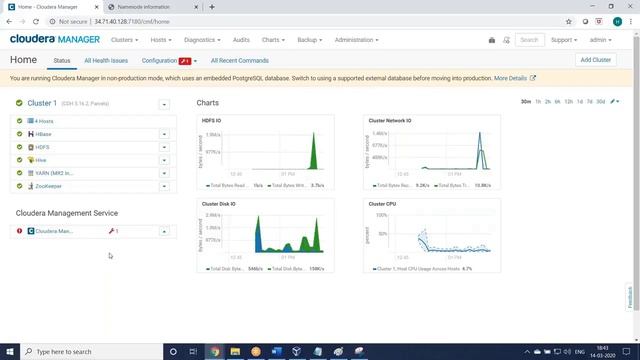Open the Charts menu
The image size is (640, 360).
(273, 40)
